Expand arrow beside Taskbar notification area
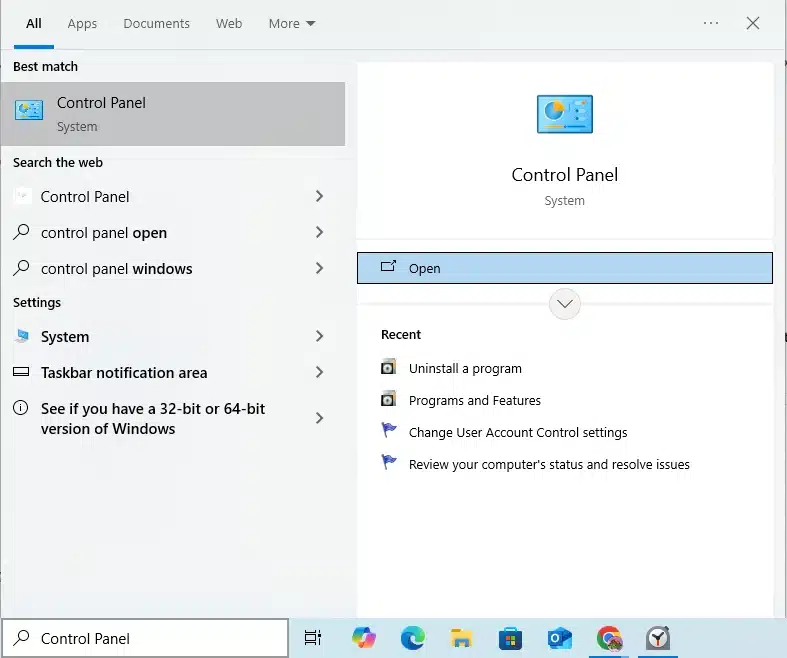Image resolution: width=787 pixels, height=658 pixels. pyautogui.click(x=319, y=373)
